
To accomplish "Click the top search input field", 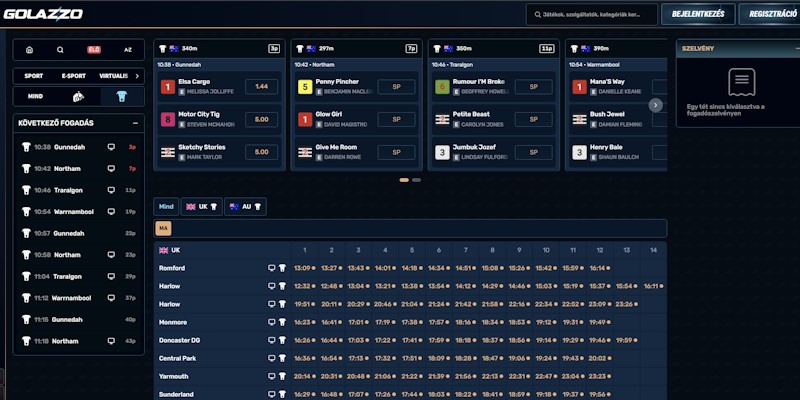I will 592,14.
